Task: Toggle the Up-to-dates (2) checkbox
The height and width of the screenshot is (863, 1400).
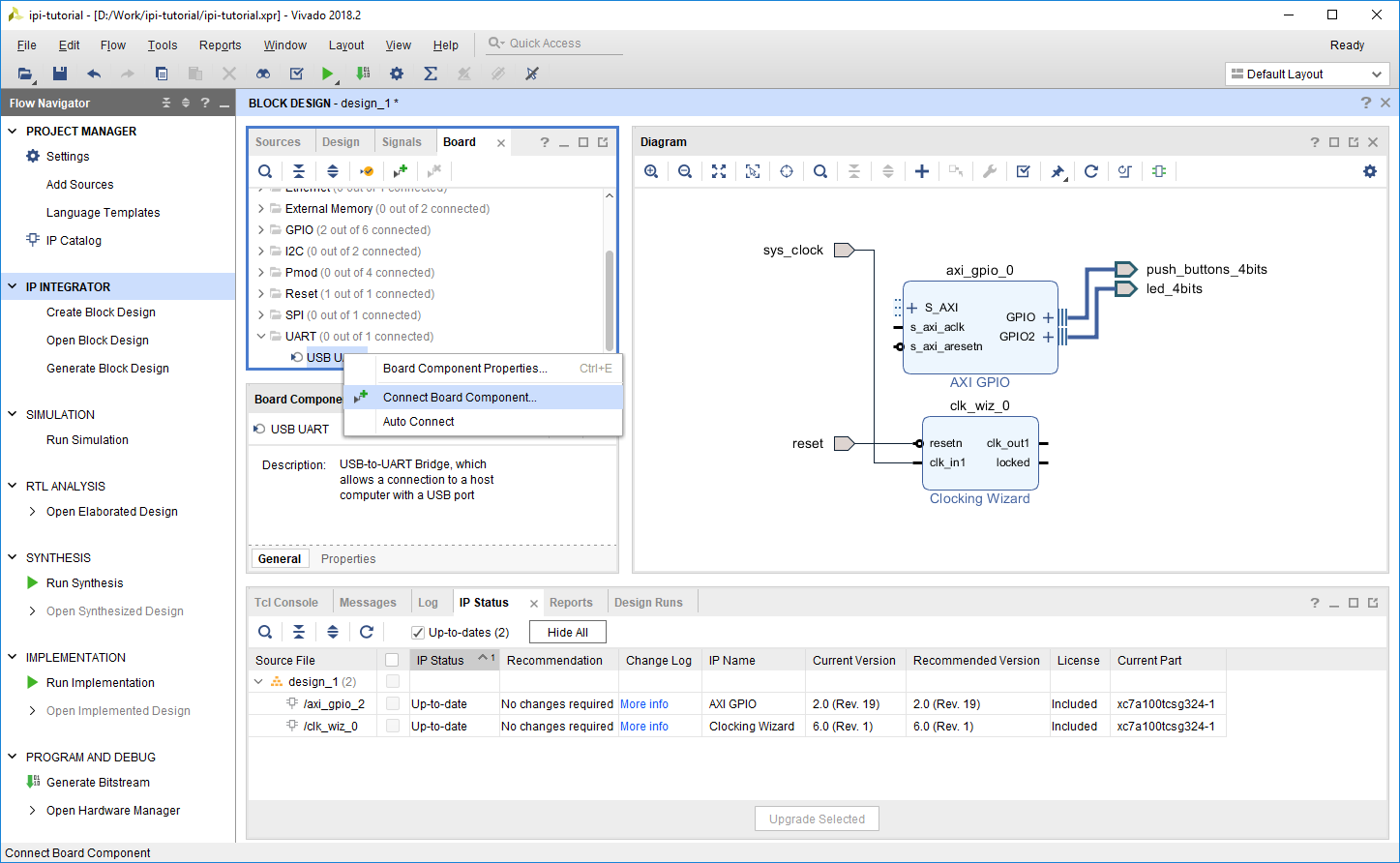Action: pos(418,633)
